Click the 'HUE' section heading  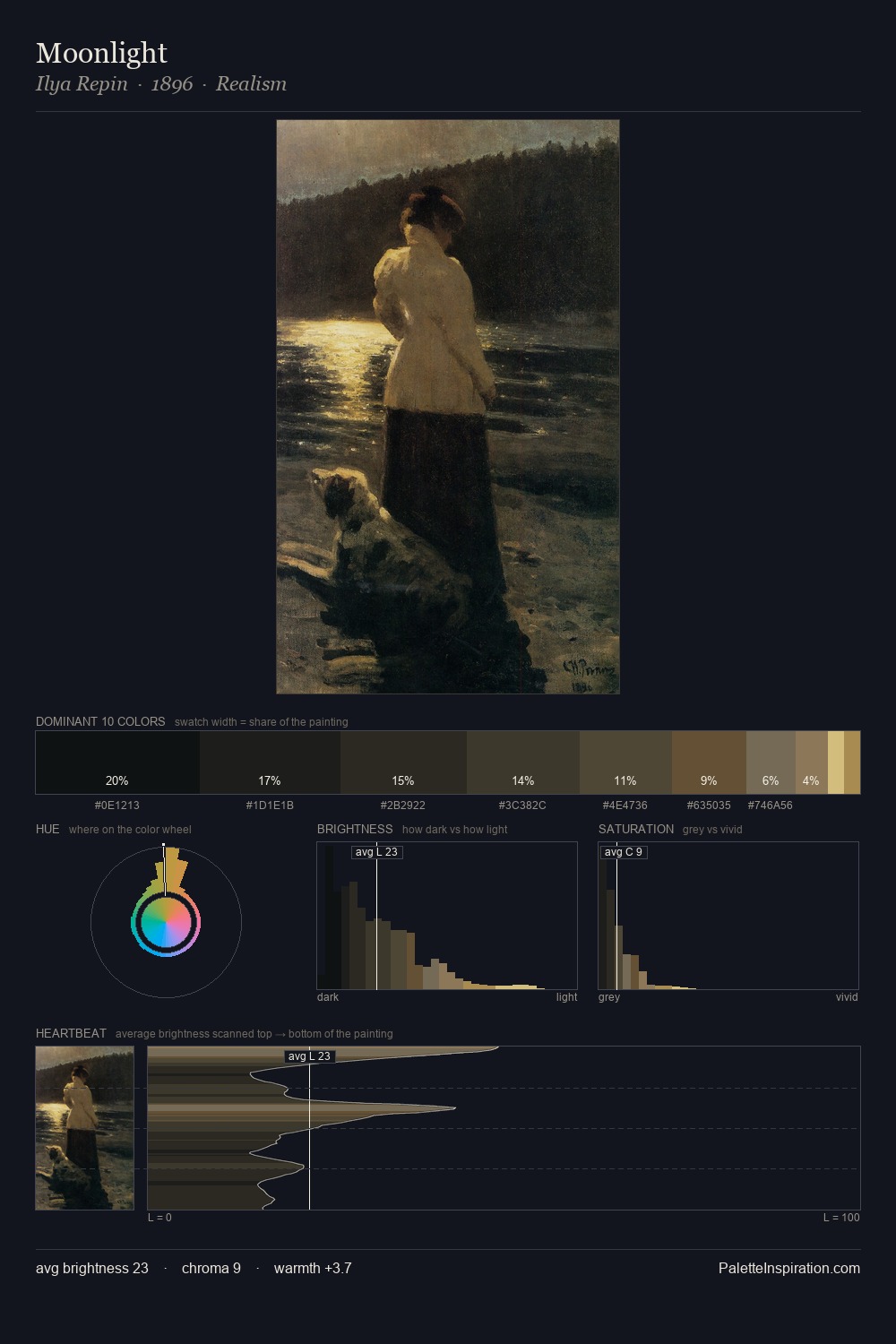(x=47, y=829)
